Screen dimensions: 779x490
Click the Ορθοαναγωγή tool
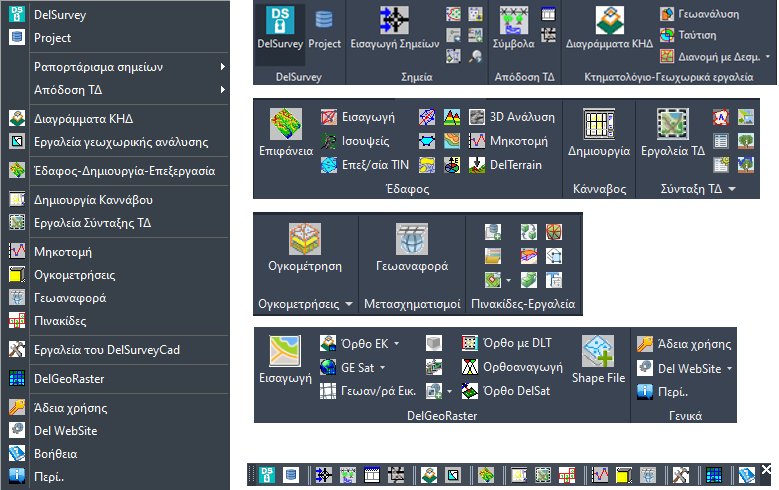point(512,367)
